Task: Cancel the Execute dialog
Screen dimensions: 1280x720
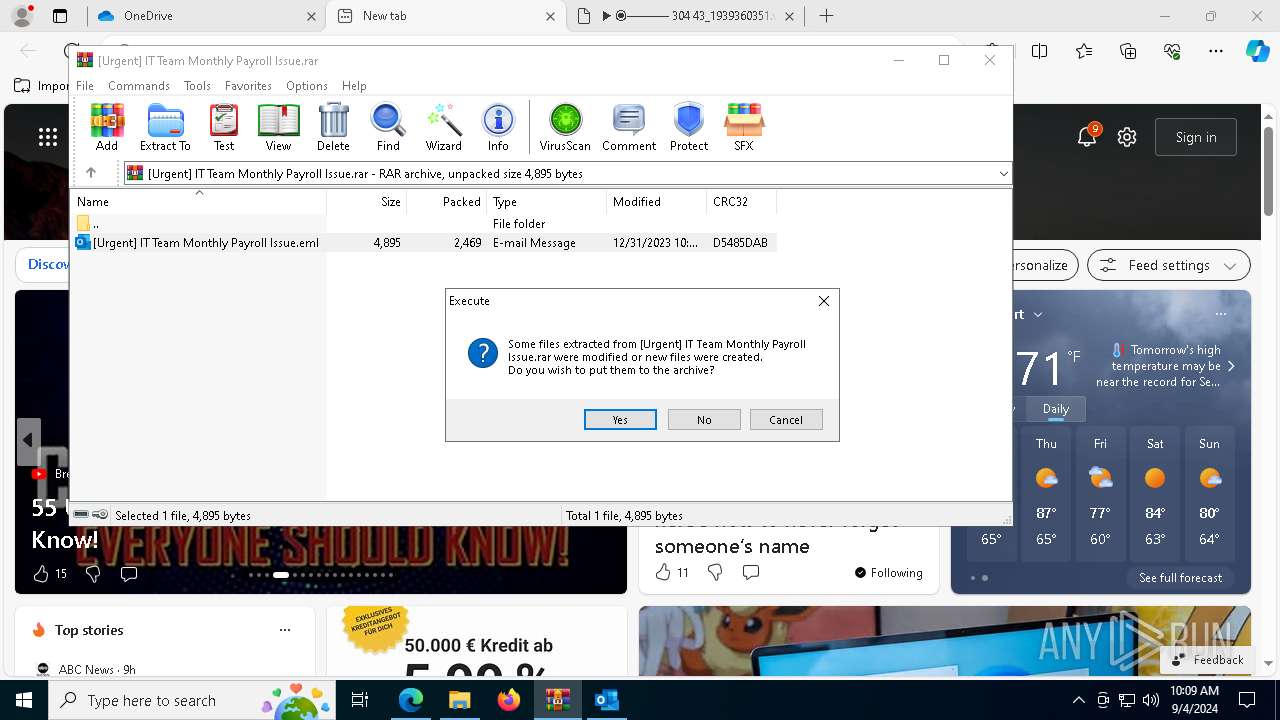Action: click(x=786, y=420)
